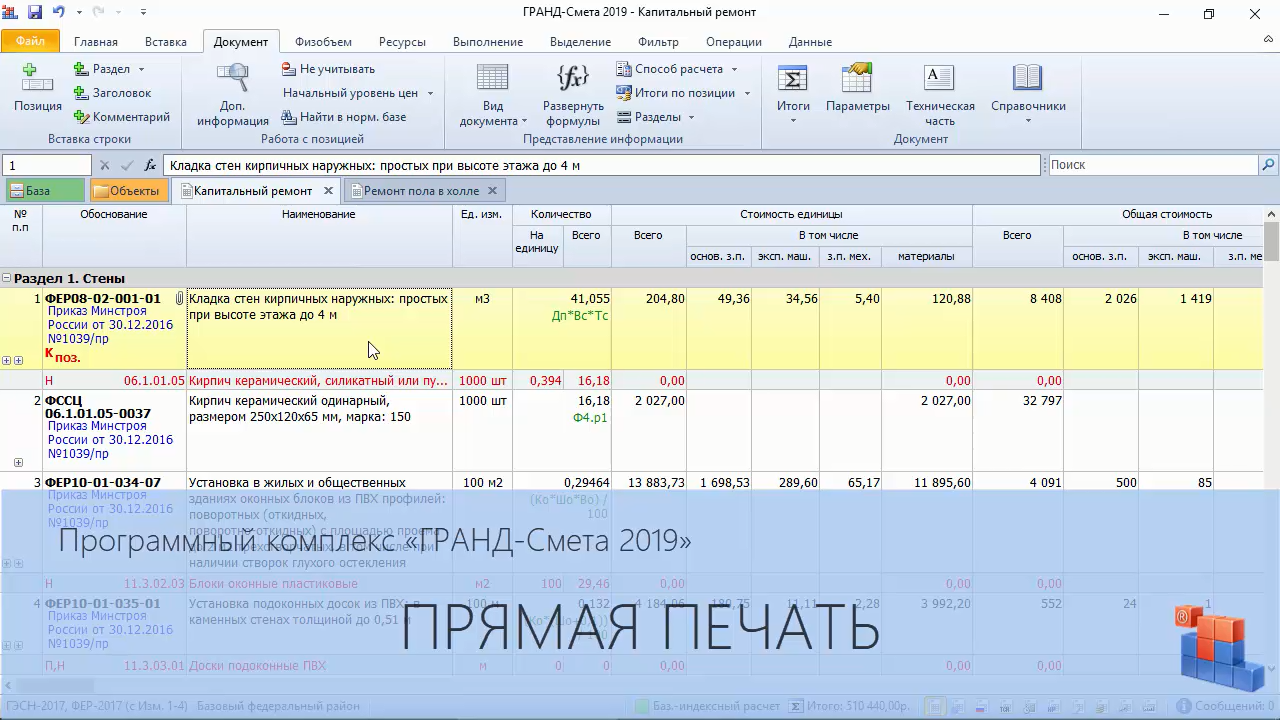The image size is (1280, 720).
Task: Collapse Раздел 1. Стены section
Action: click(7, 279)
